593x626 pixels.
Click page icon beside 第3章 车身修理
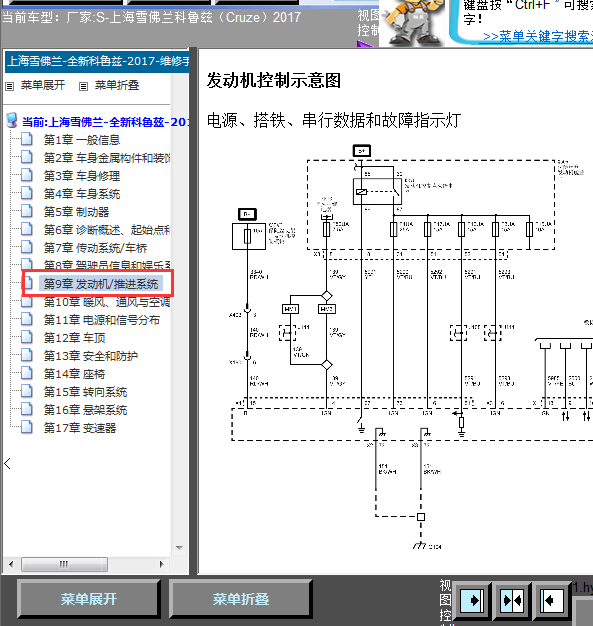pos(27,175)
